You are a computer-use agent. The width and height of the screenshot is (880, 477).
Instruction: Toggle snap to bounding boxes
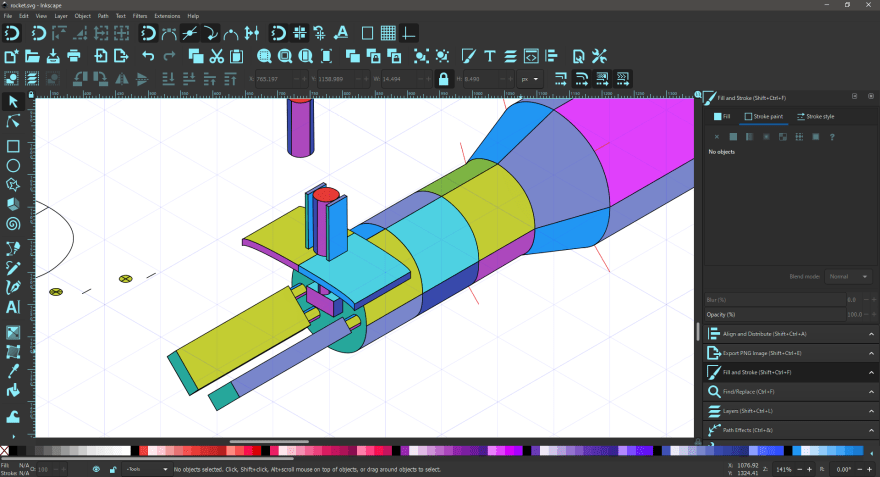click(x=38, y=33)
